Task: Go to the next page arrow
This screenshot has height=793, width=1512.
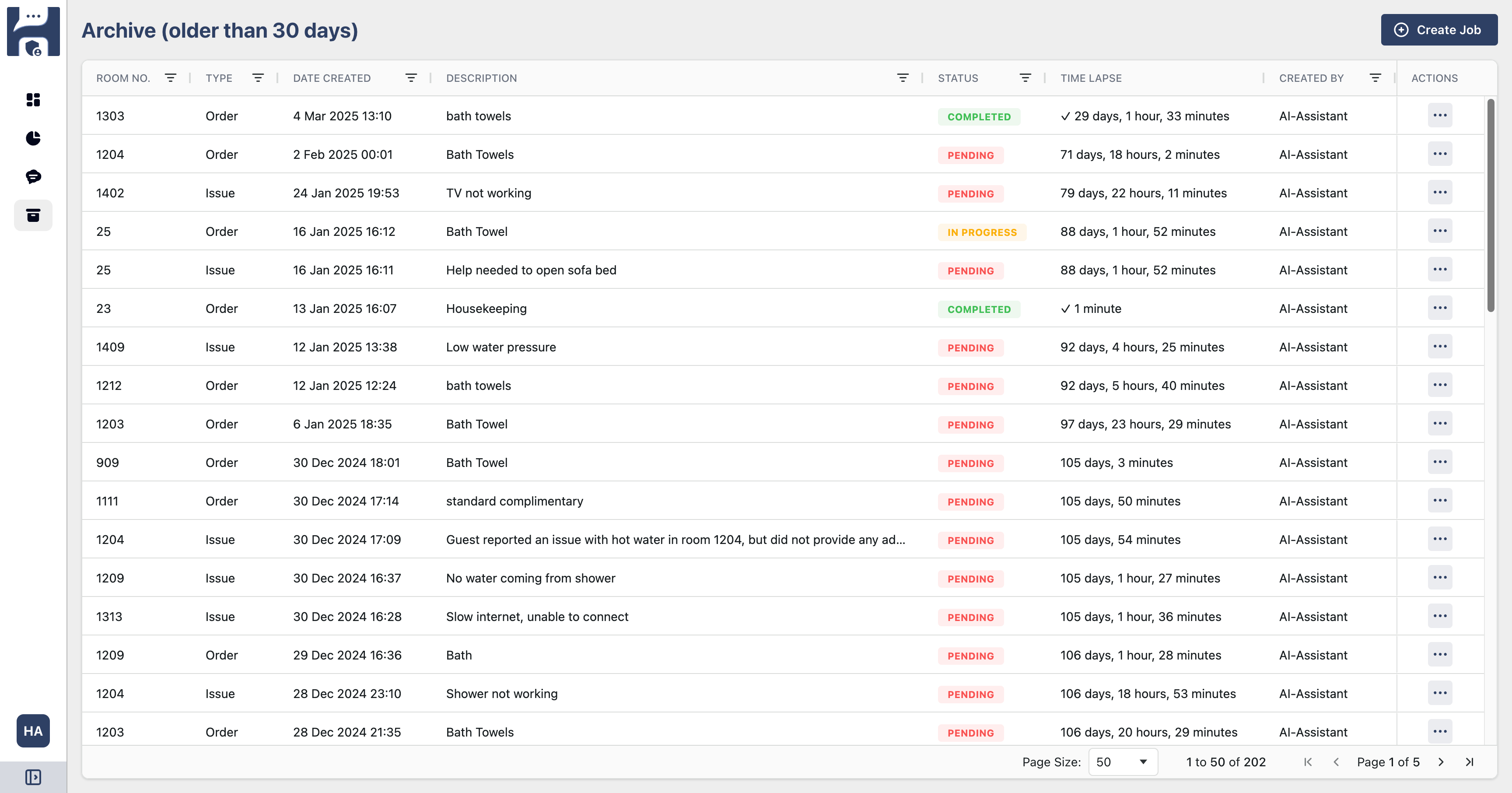Action: tap(1441, 762)
